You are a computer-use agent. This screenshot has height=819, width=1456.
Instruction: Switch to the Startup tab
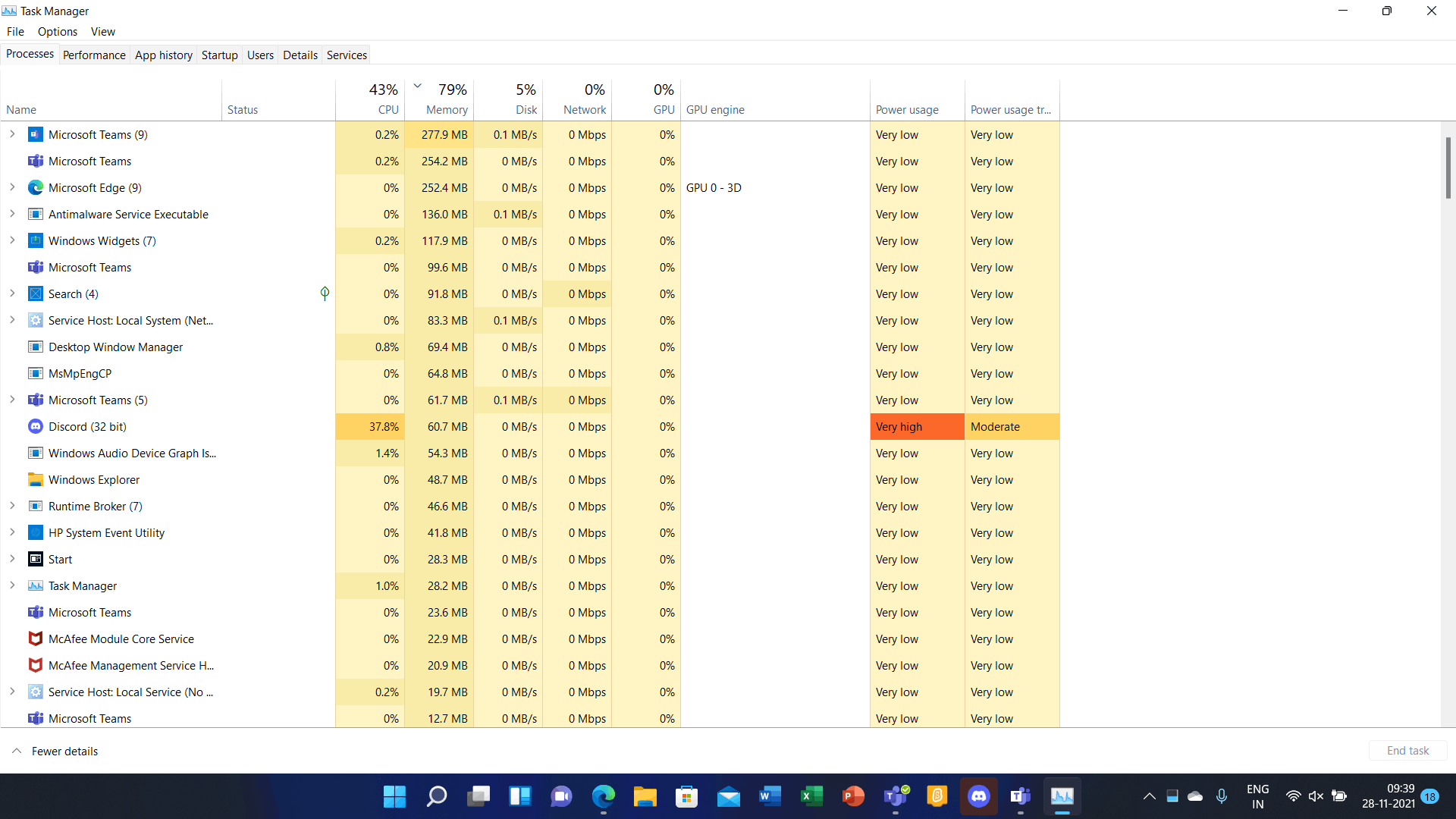coord(220,55)
